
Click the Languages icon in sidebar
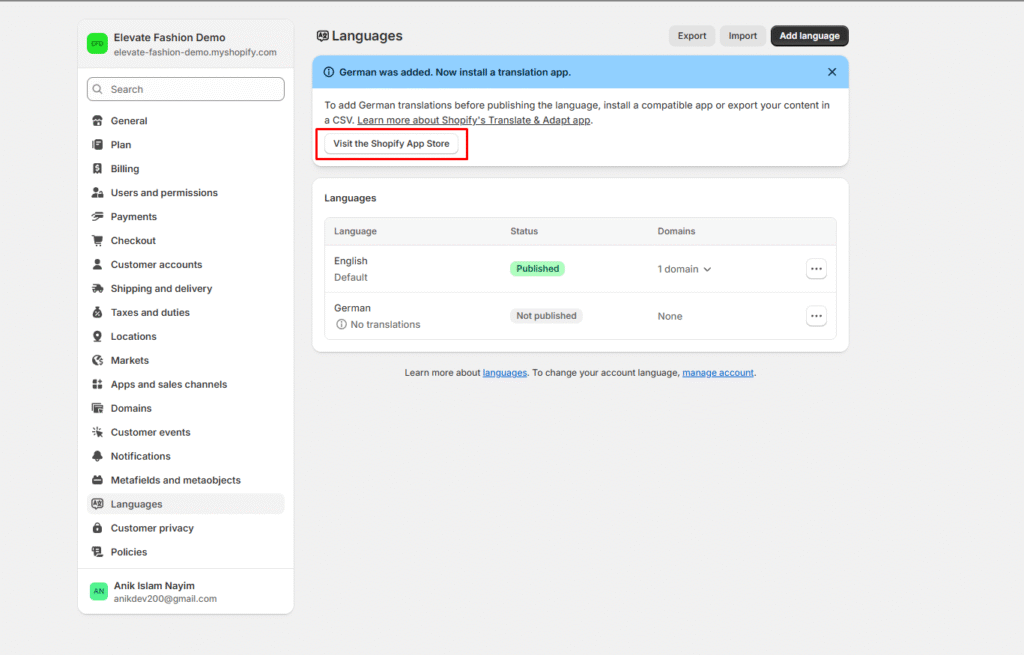tap(97, 503)
